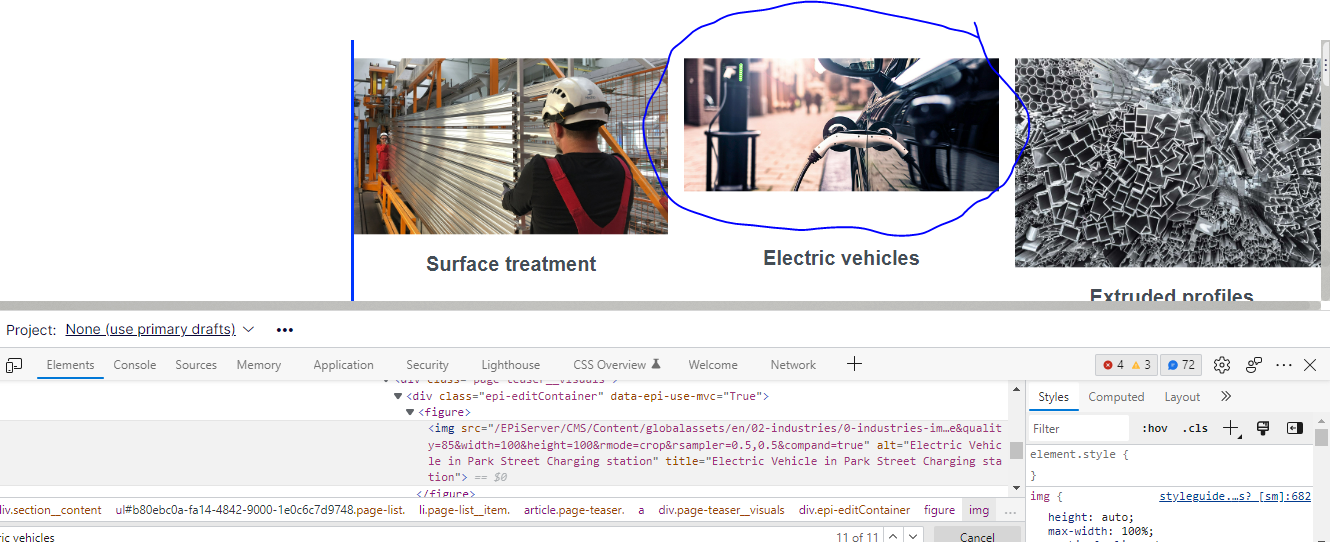Collapse the figure element node

[x=410, y=412]
